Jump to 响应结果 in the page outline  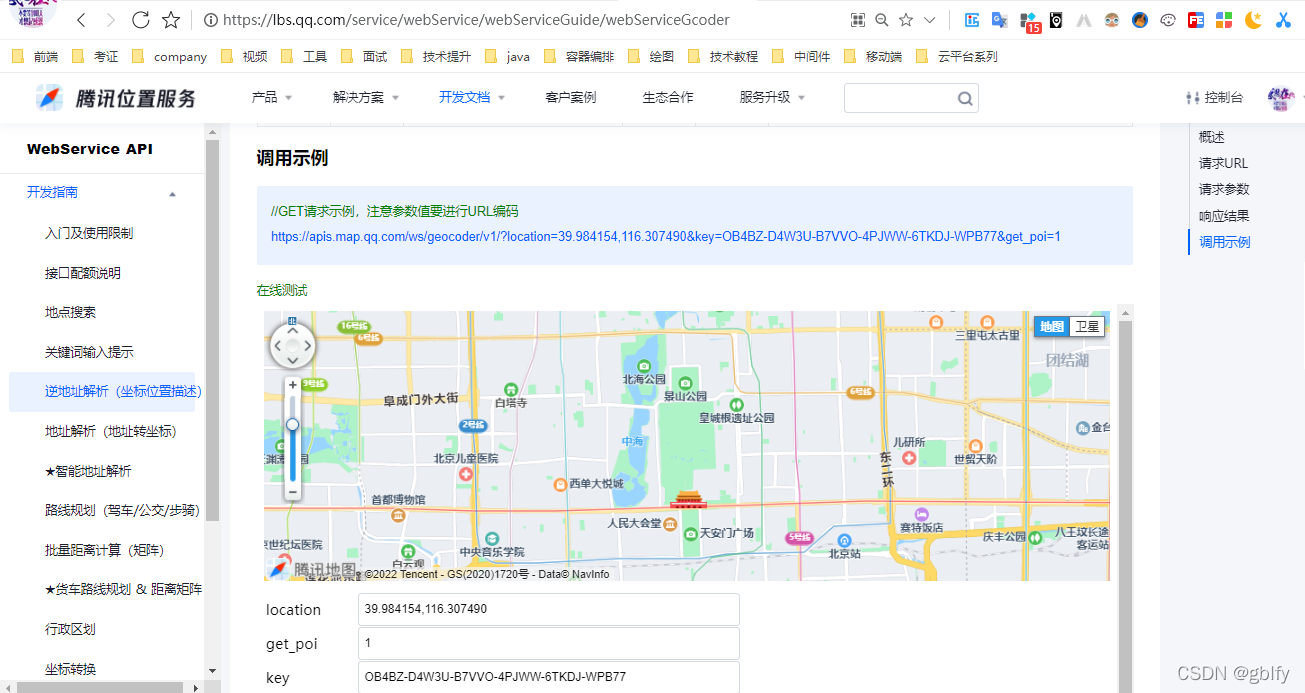1224,216
